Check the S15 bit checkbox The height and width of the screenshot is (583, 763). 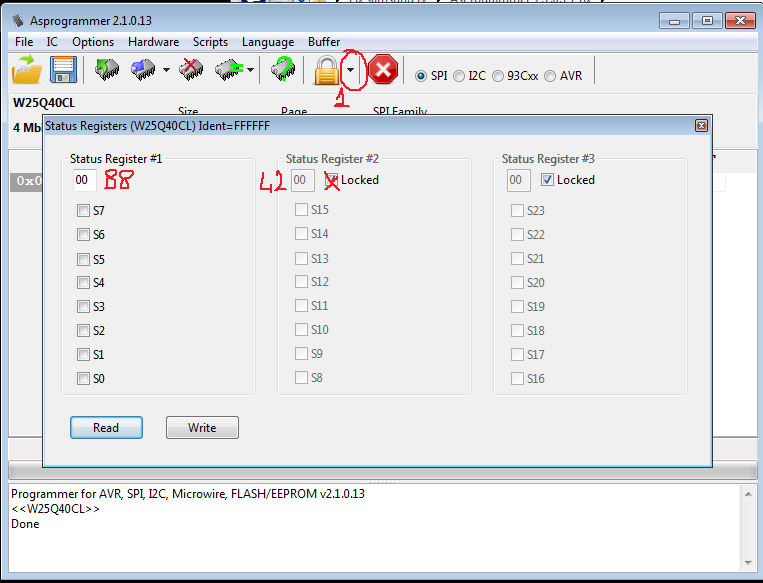301,210
